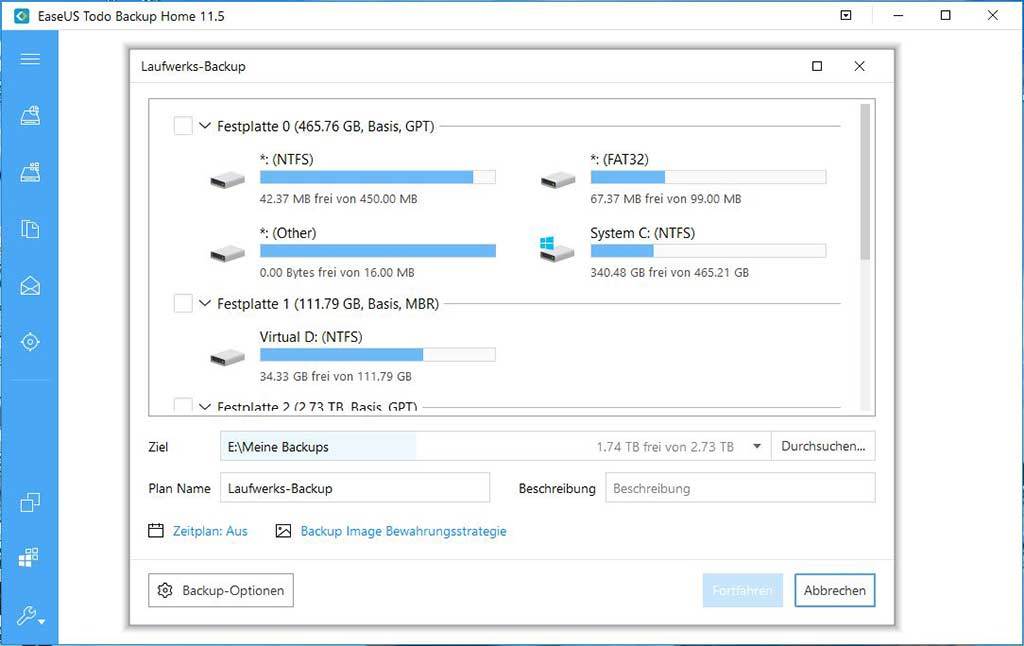The height and width of the screenshot is (646, 1024).
Task: Collapse Festplatte 0 partition list
Action: coord(204,125)
